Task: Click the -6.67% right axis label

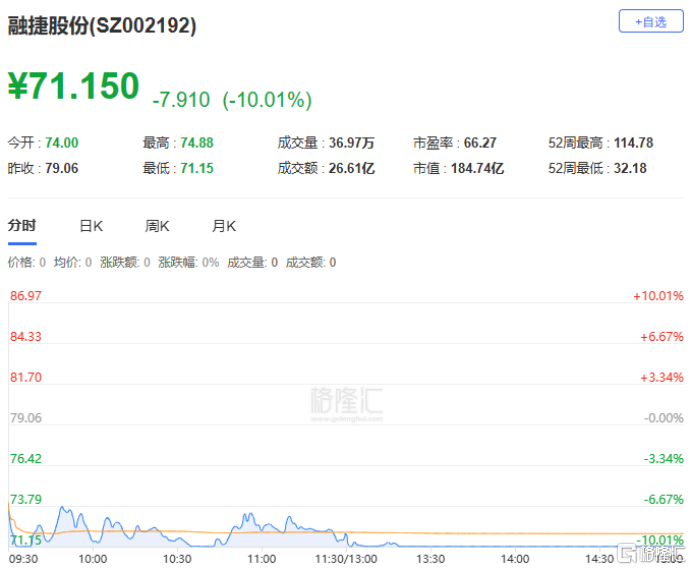Action: pyautogui.click(x=663, y=499)
